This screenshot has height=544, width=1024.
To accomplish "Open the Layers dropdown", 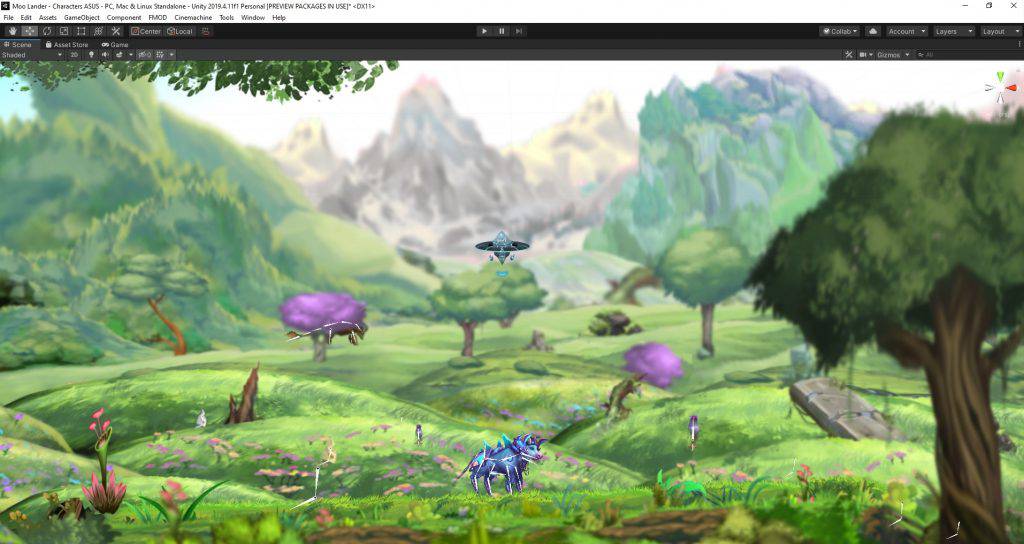I will tap(953, 31).
